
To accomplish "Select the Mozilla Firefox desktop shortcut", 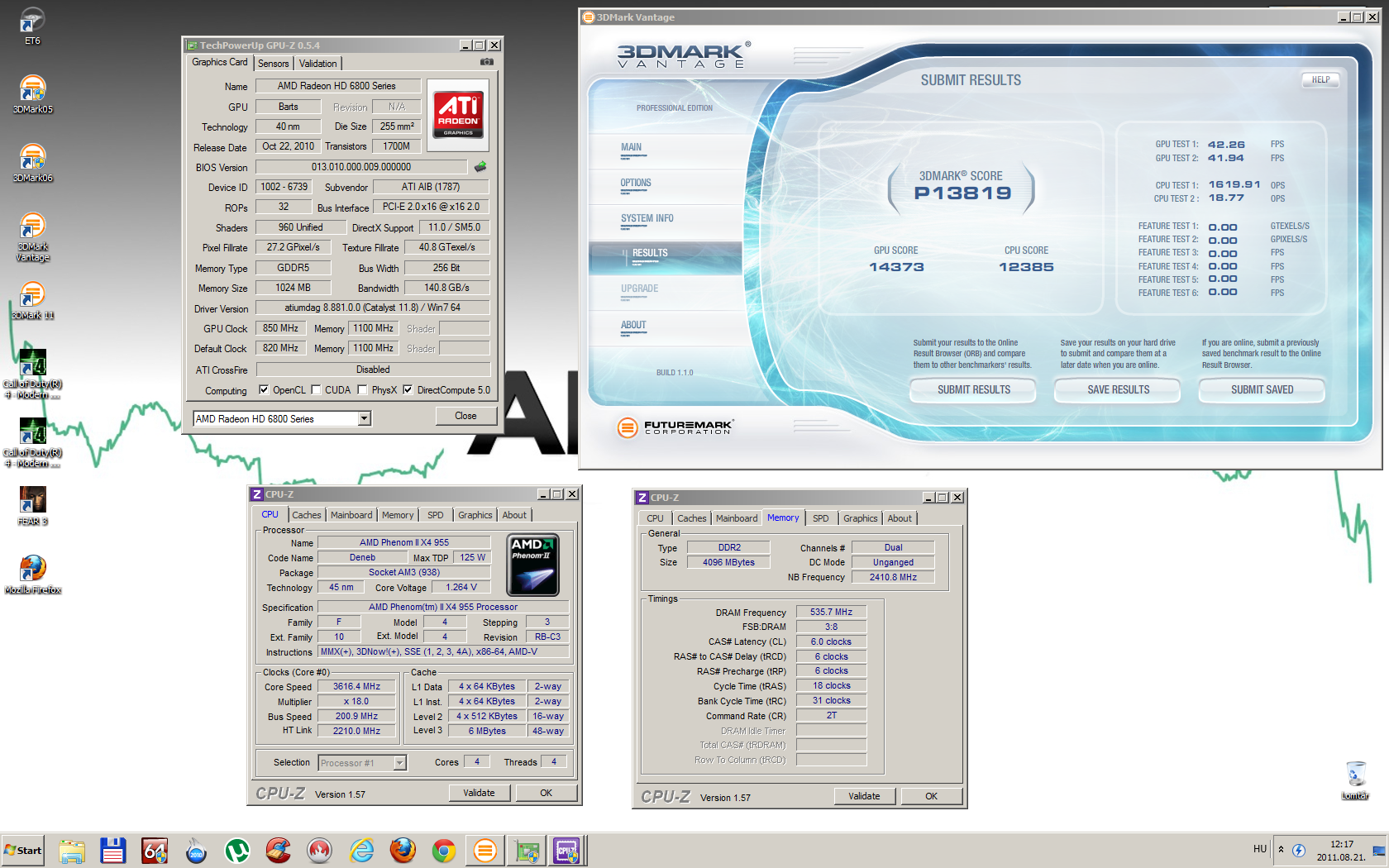I will 32,575.
